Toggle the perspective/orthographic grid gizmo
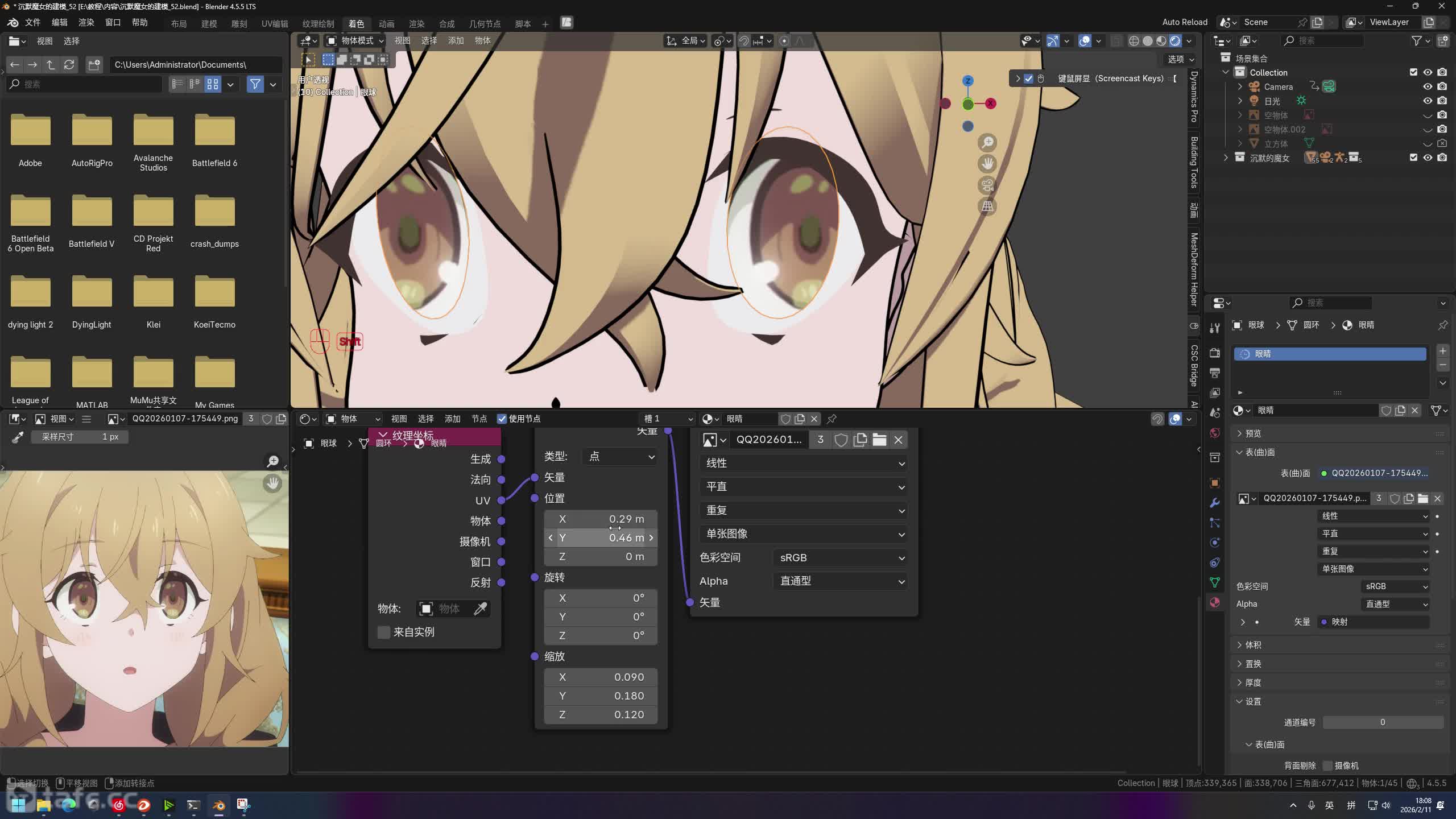Screen dimensions: 1456x819 [987, 206]
